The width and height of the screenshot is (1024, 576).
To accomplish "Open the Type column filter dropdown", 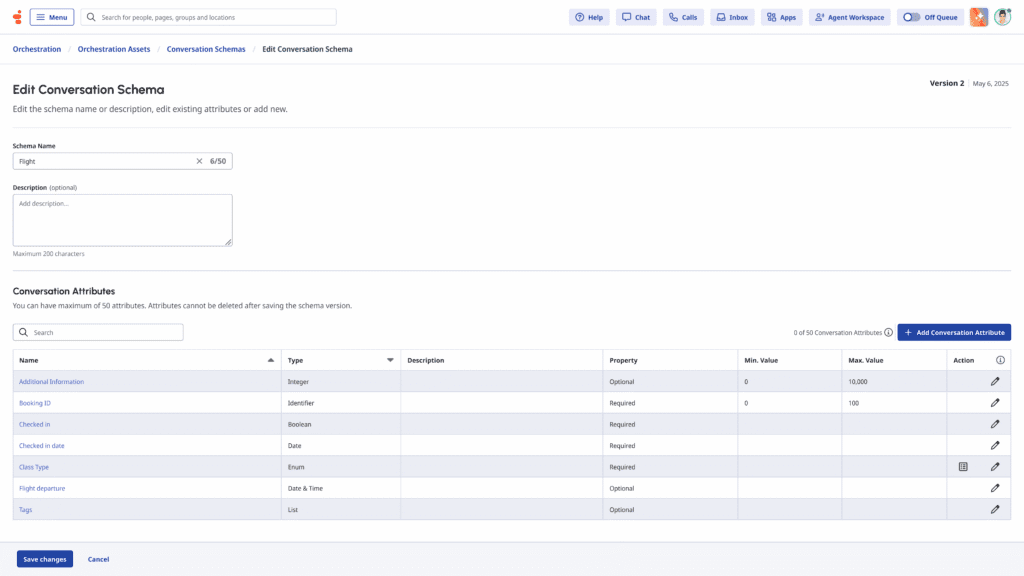I will click(390, 360).
